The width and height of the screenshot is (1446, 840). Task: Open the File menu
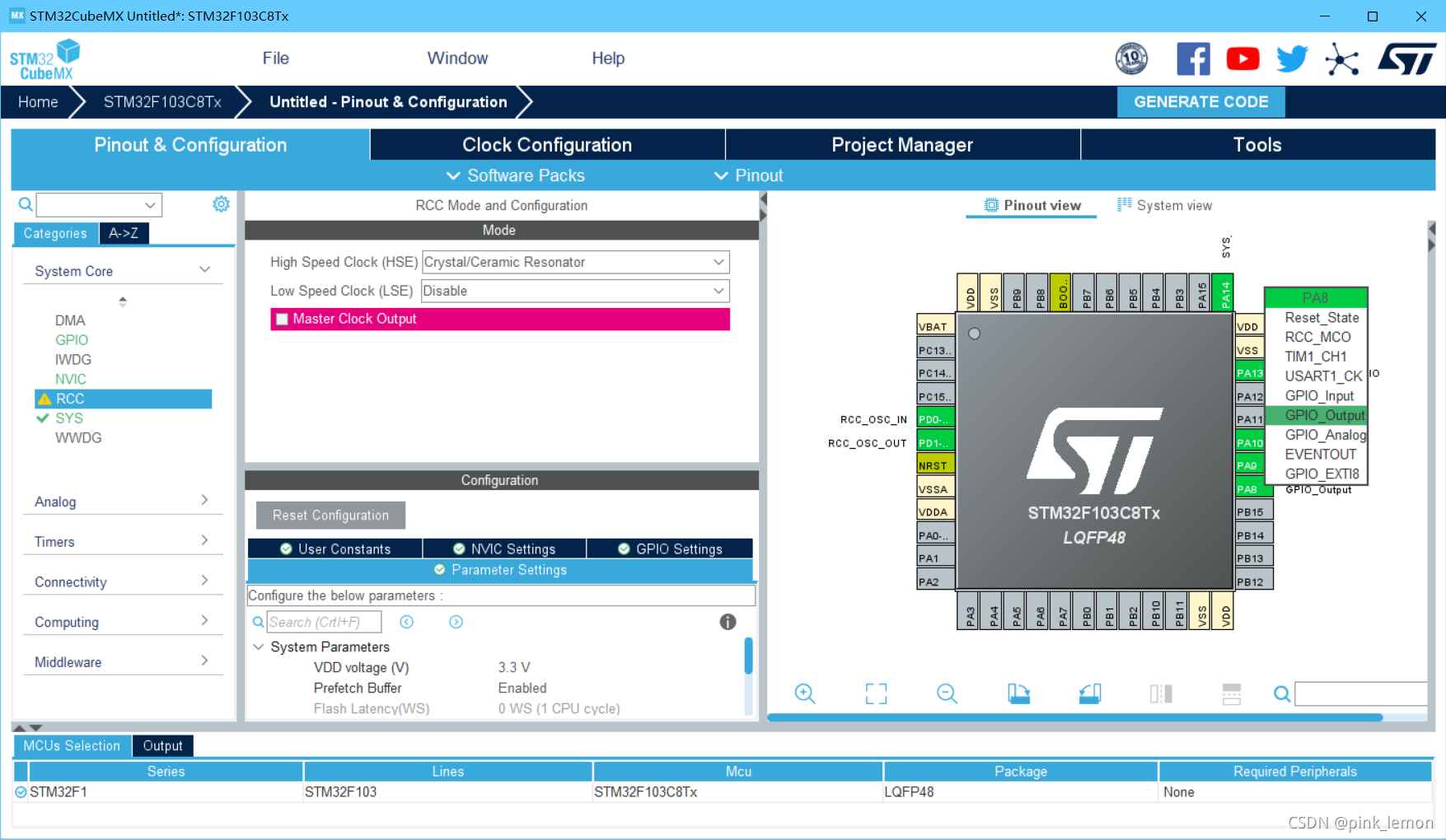tap(275, 58)
